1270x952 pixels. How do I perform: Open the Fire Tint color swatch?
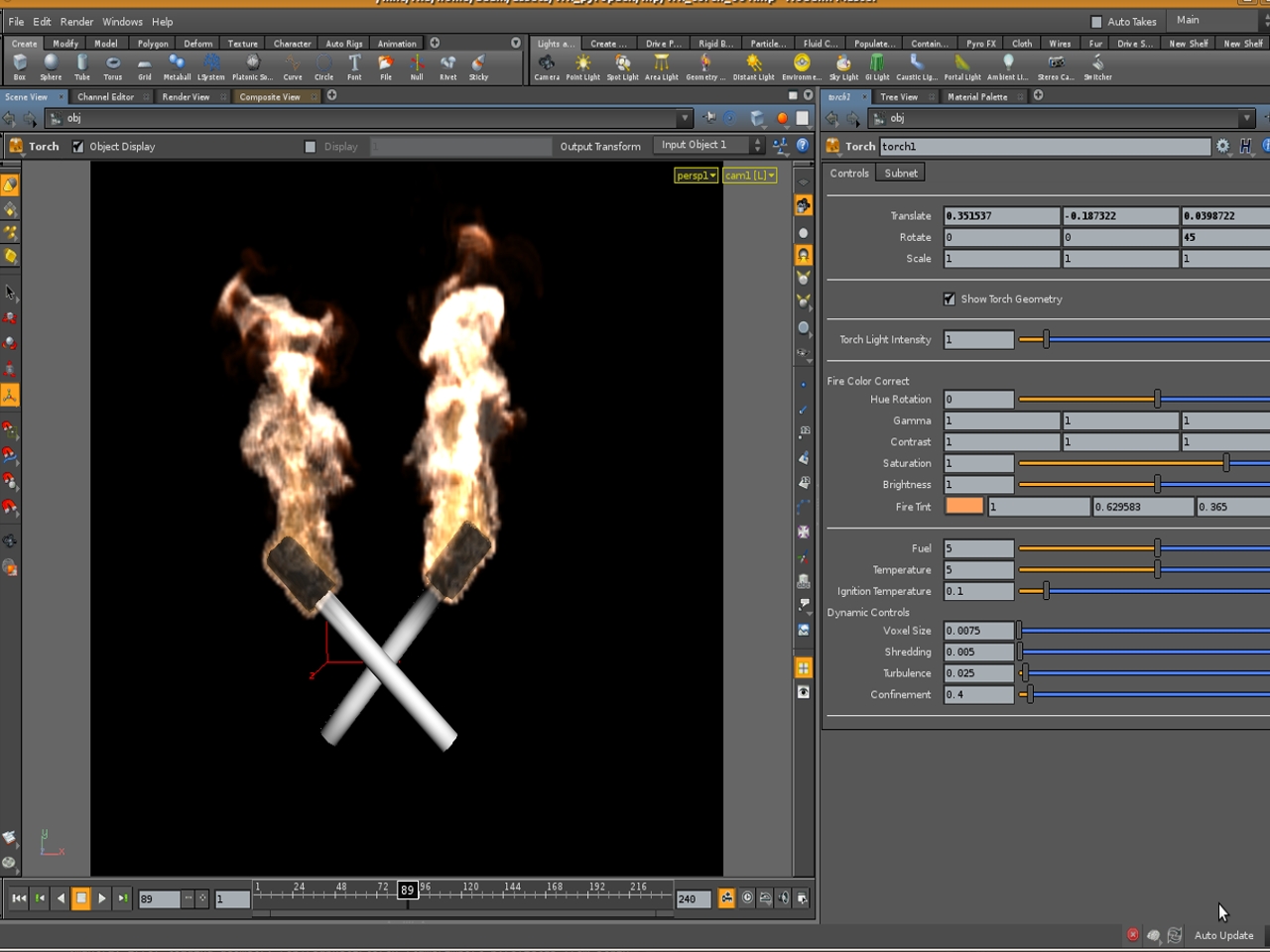(963, 506)
